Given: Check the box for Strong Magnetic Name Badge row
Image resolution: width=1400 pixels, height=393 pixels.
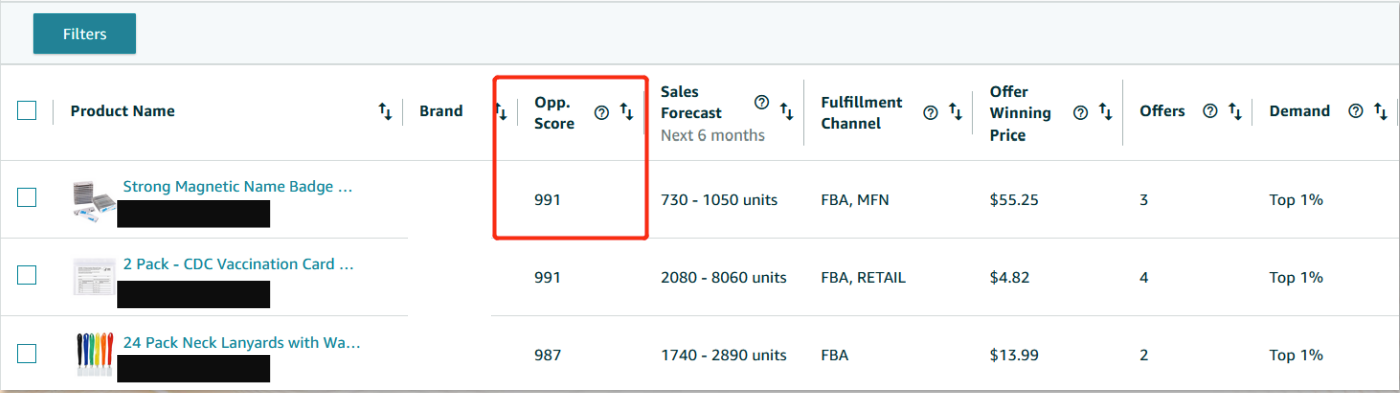Looking at the screenshot, I should point(27,198).
